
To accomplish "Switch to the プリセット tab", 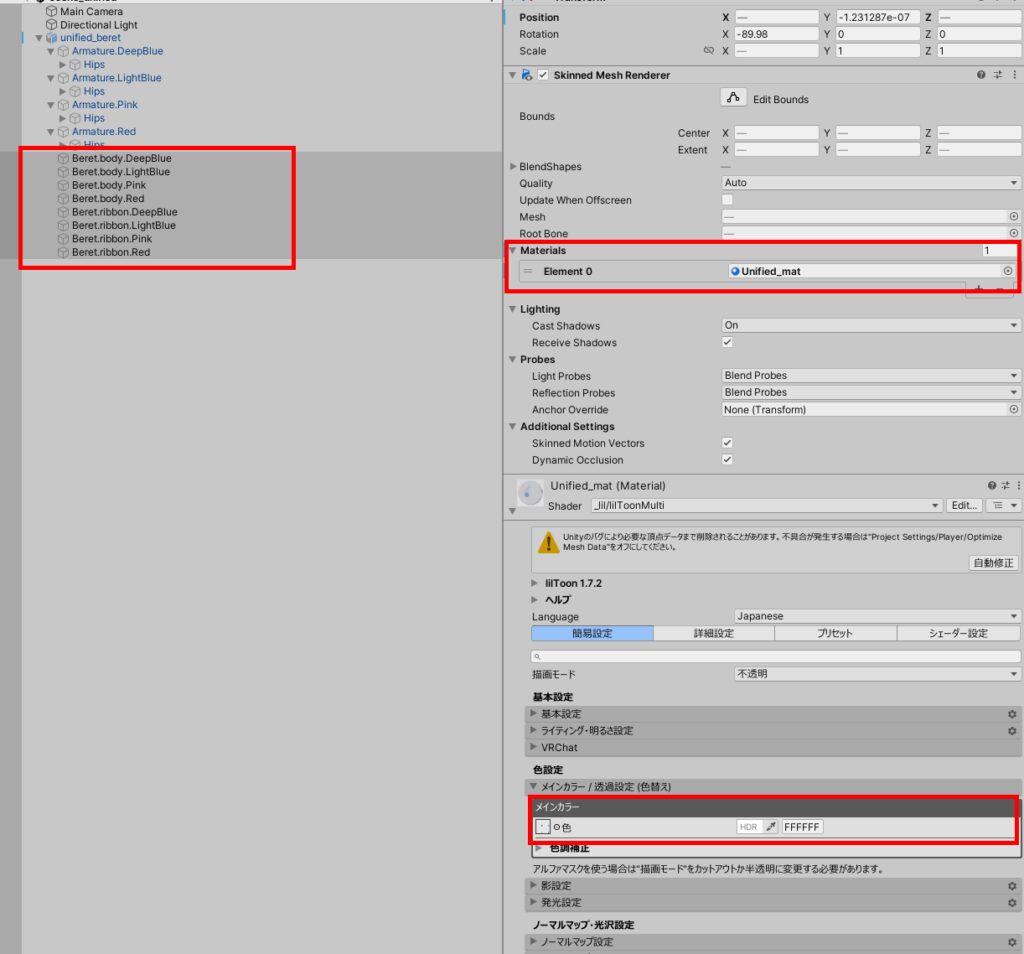I will tap(835, 633).
